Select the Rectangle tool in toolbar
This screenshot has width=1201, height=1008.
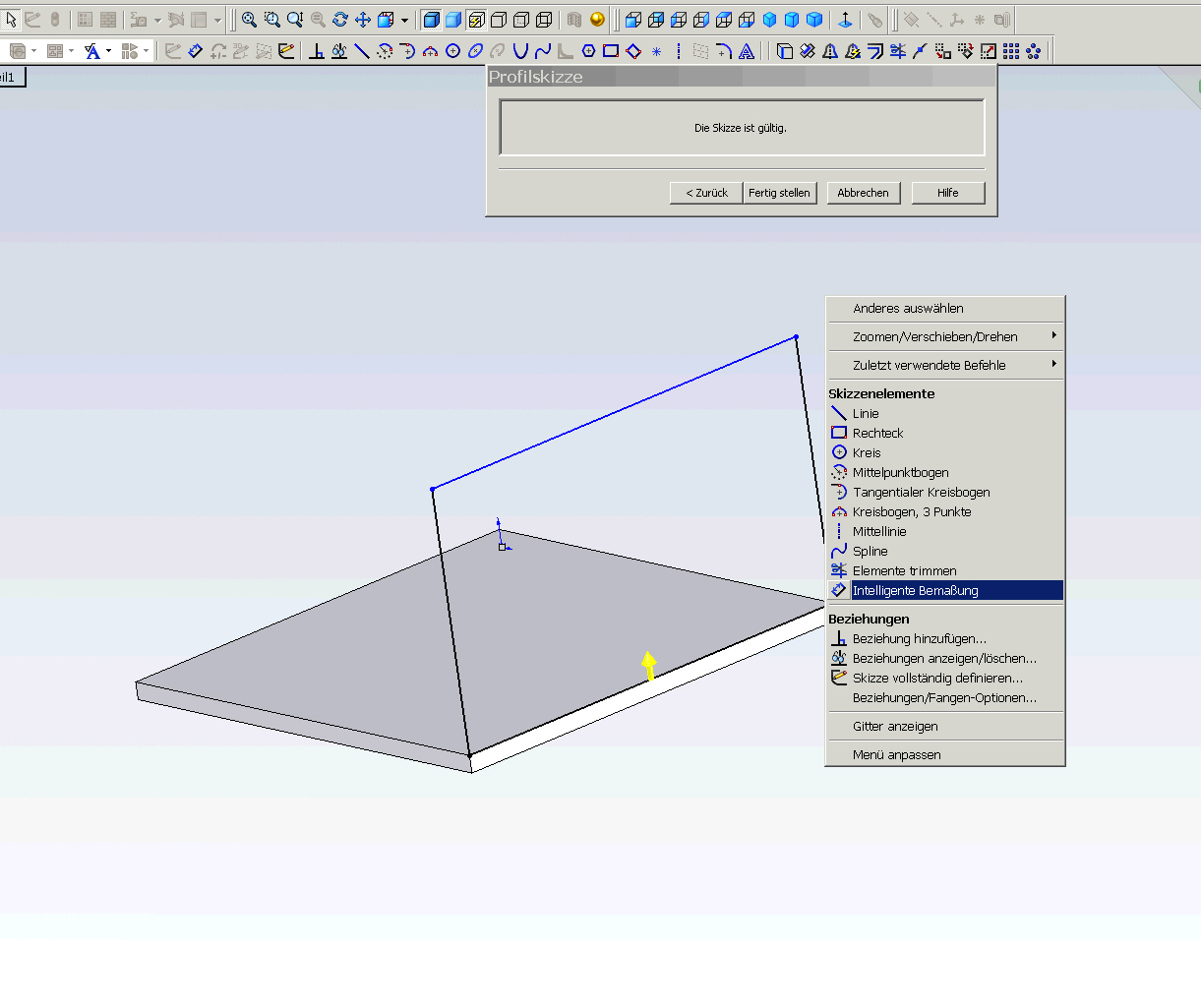tap(611, 50)
